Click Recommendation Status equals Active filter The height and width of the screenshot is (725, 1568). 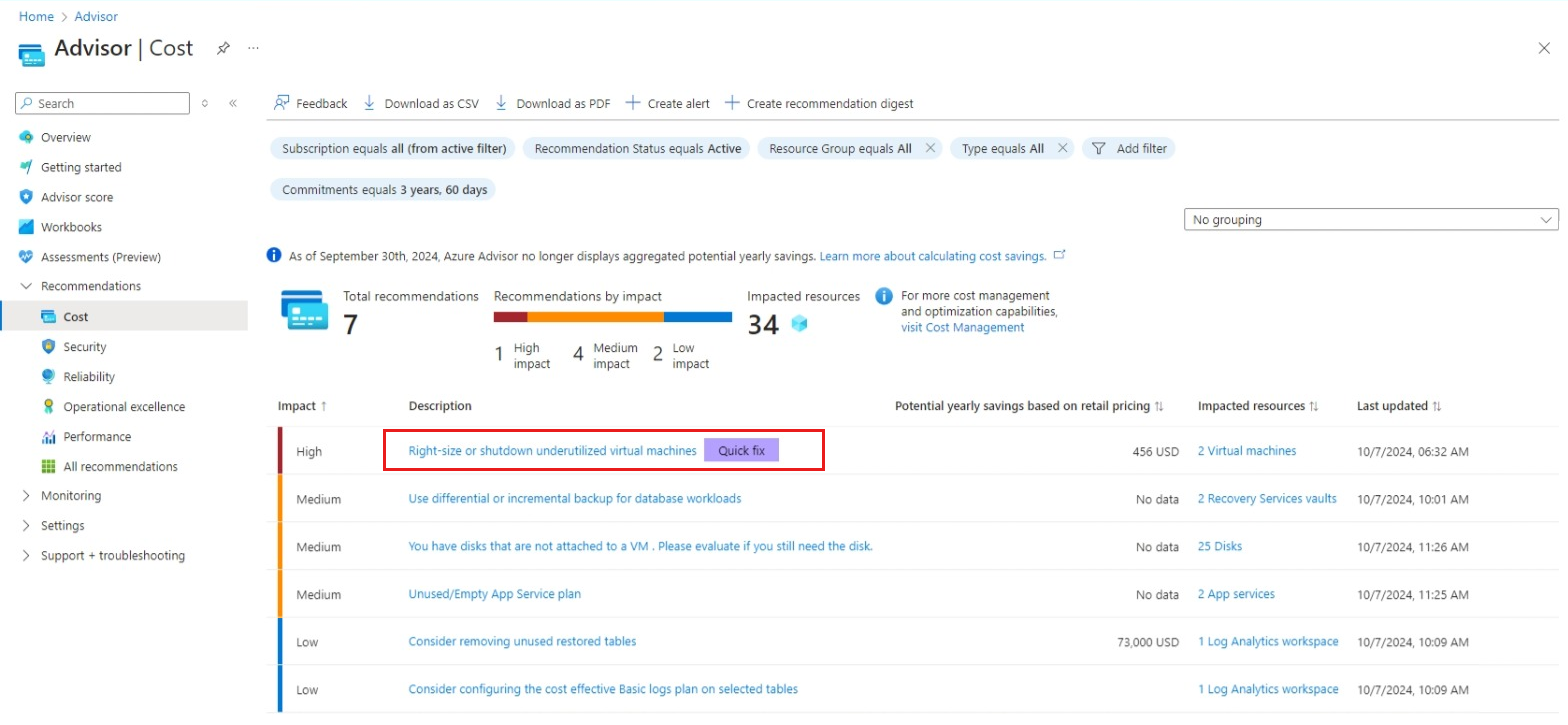click(638, 148)
